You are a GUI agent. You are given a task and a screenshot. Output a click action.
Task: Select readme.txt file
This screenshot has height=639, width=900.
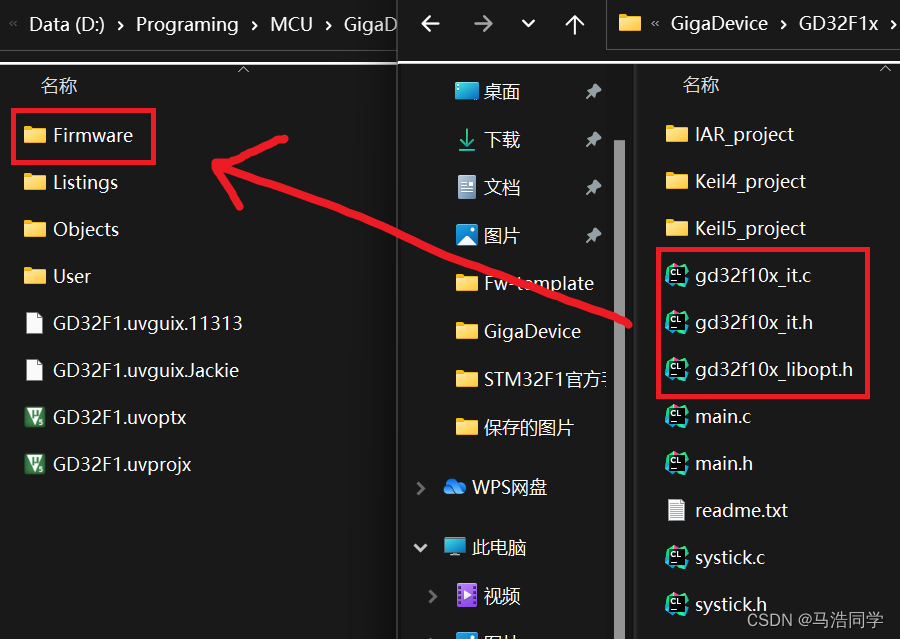(727, 511)
